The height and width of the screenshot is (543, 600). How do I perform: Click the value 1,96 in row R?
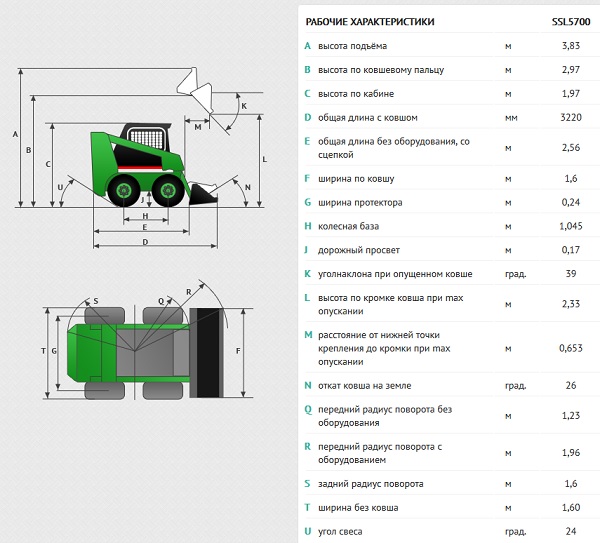(571, 452)
